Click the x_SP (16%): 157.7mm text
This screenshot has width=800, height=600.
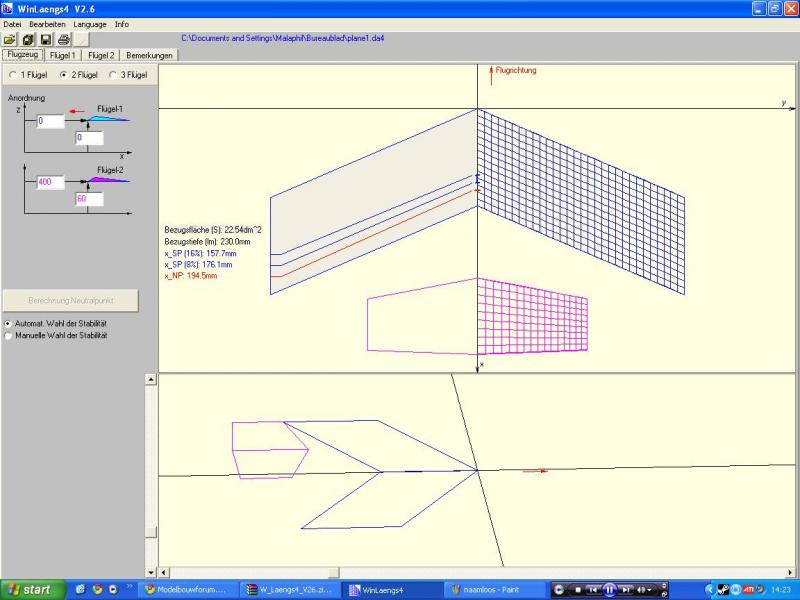(200, 254)
